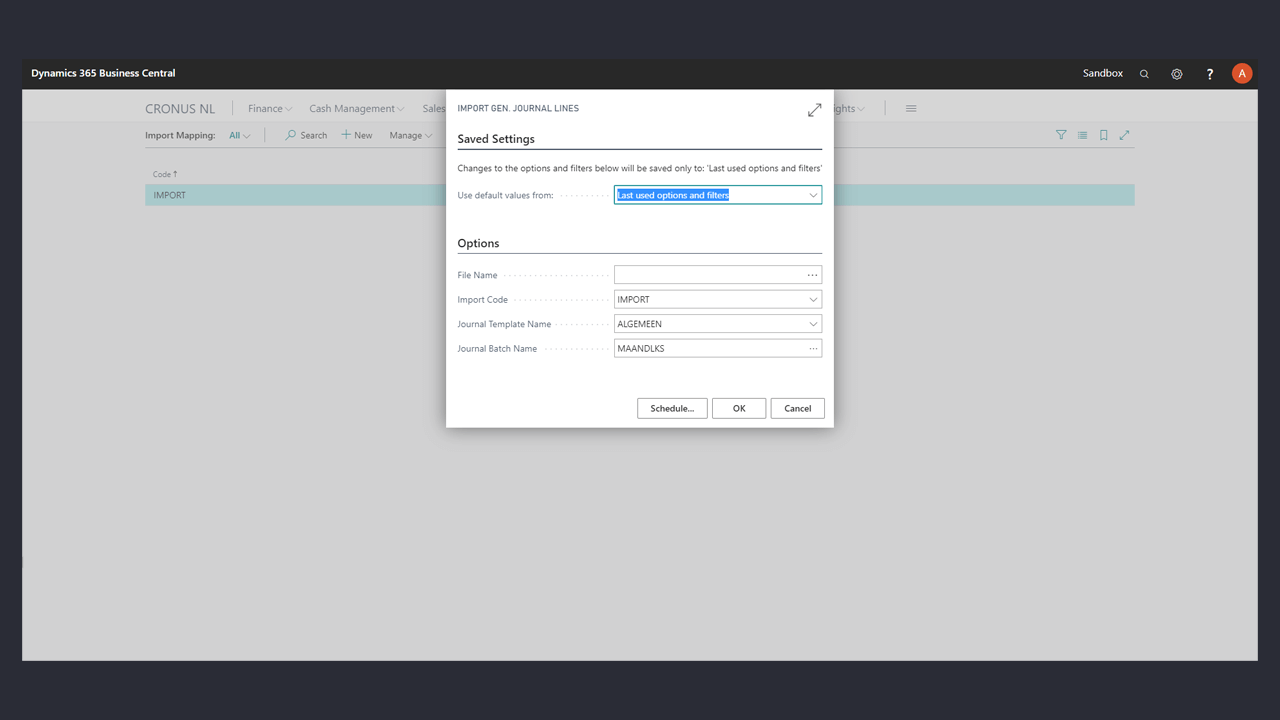Image resolution: width=1280 pixels, height=720 pixels.
Task: Open the hamburger navigation menu icon
Action: 911,108
